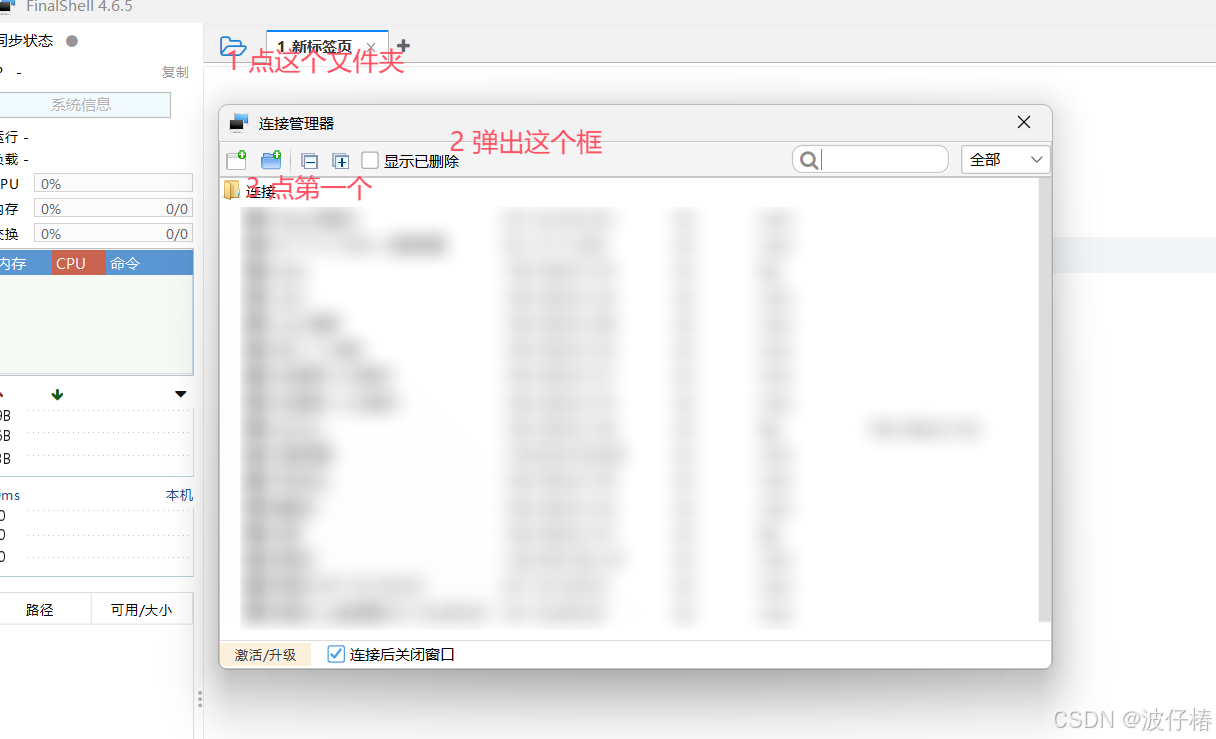Click the sync status gray dot
Image resolution: width=1216 pixels, height=739 pixels.
[71, 41]
